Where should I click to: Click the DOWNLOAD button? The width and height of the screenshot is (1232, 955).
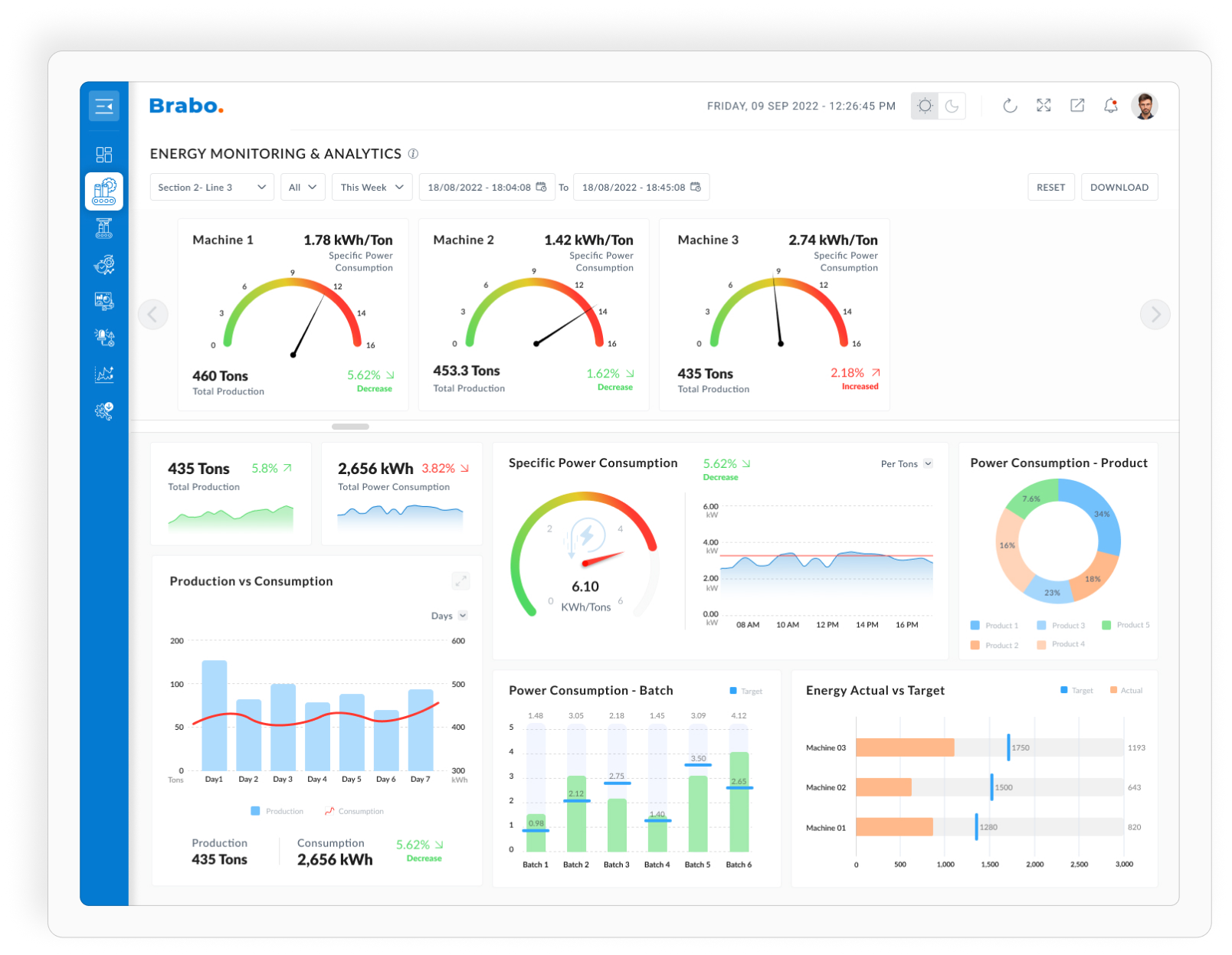click(x=1119, y=188)
